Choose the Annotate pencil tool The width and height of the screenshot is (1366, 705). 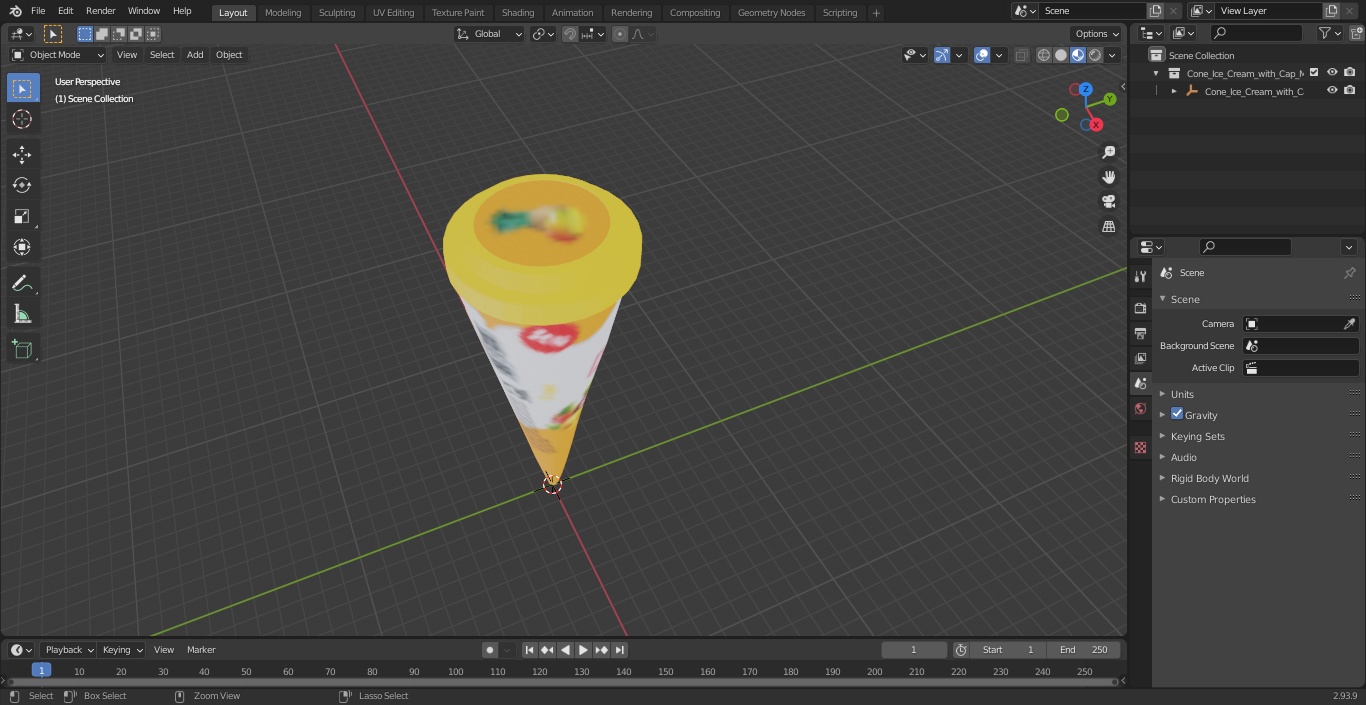coord(22,284)
